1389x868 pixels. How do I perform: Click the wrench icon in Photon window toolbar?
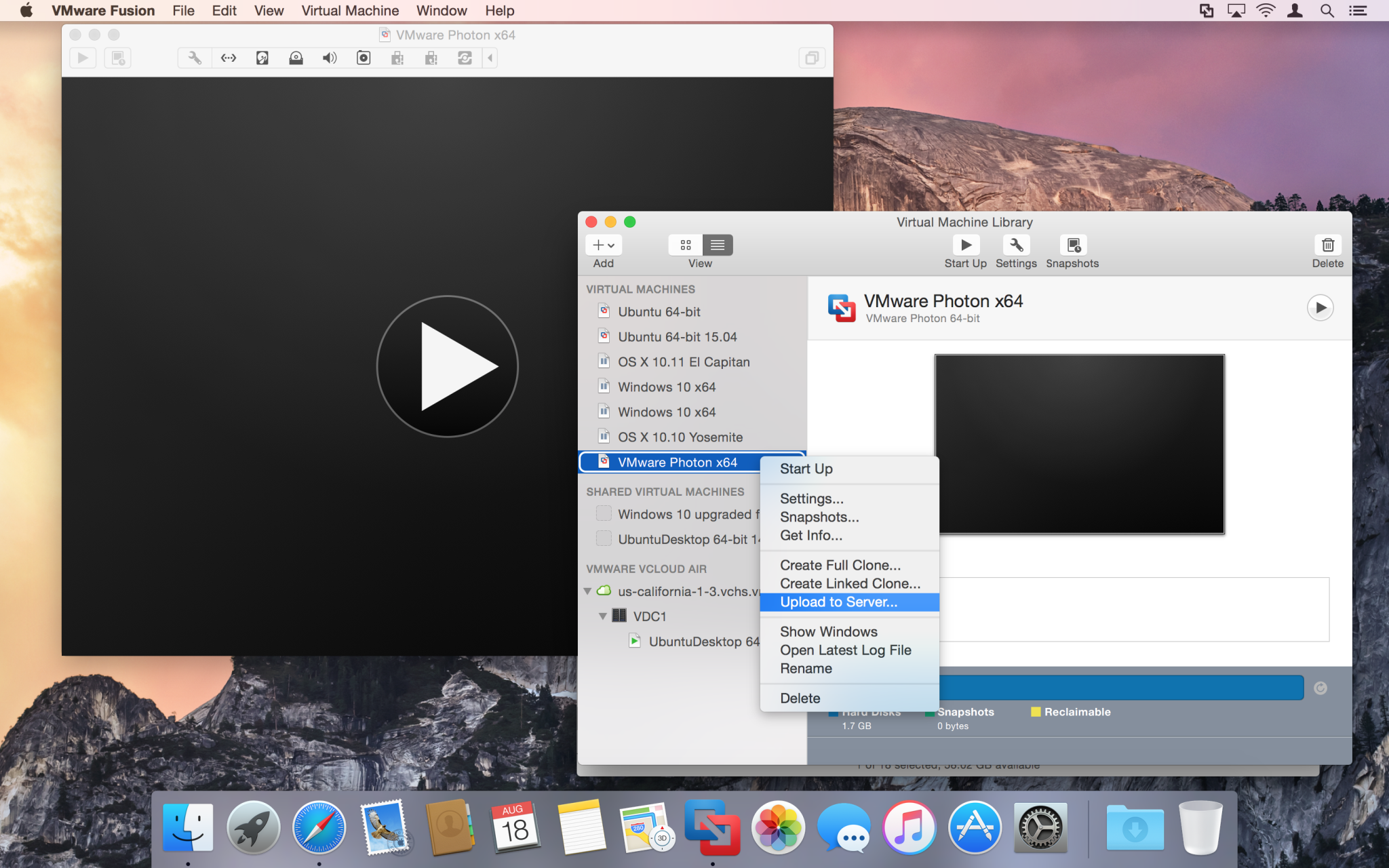[x=195, y=58]
